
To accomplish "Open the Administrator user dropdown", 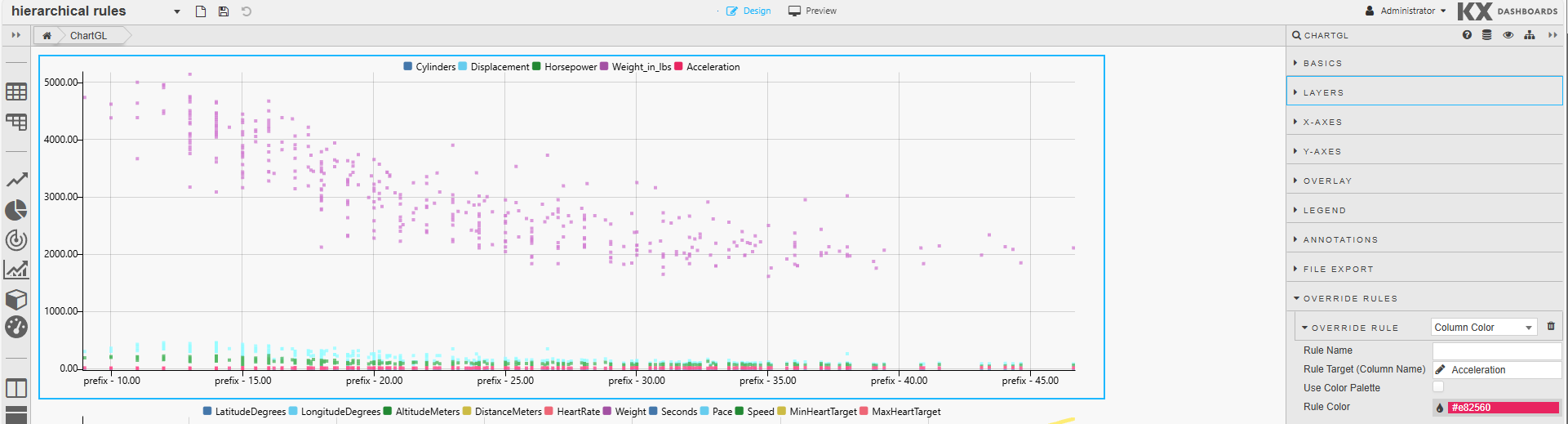I will [1406, 11].
